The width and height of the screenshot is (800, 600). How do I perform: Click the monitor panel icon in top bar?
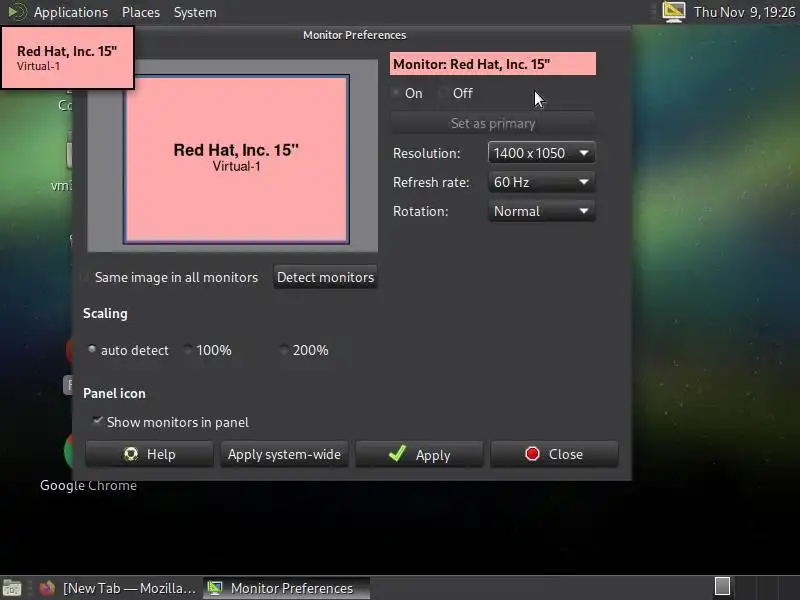[x=673, y=12]
